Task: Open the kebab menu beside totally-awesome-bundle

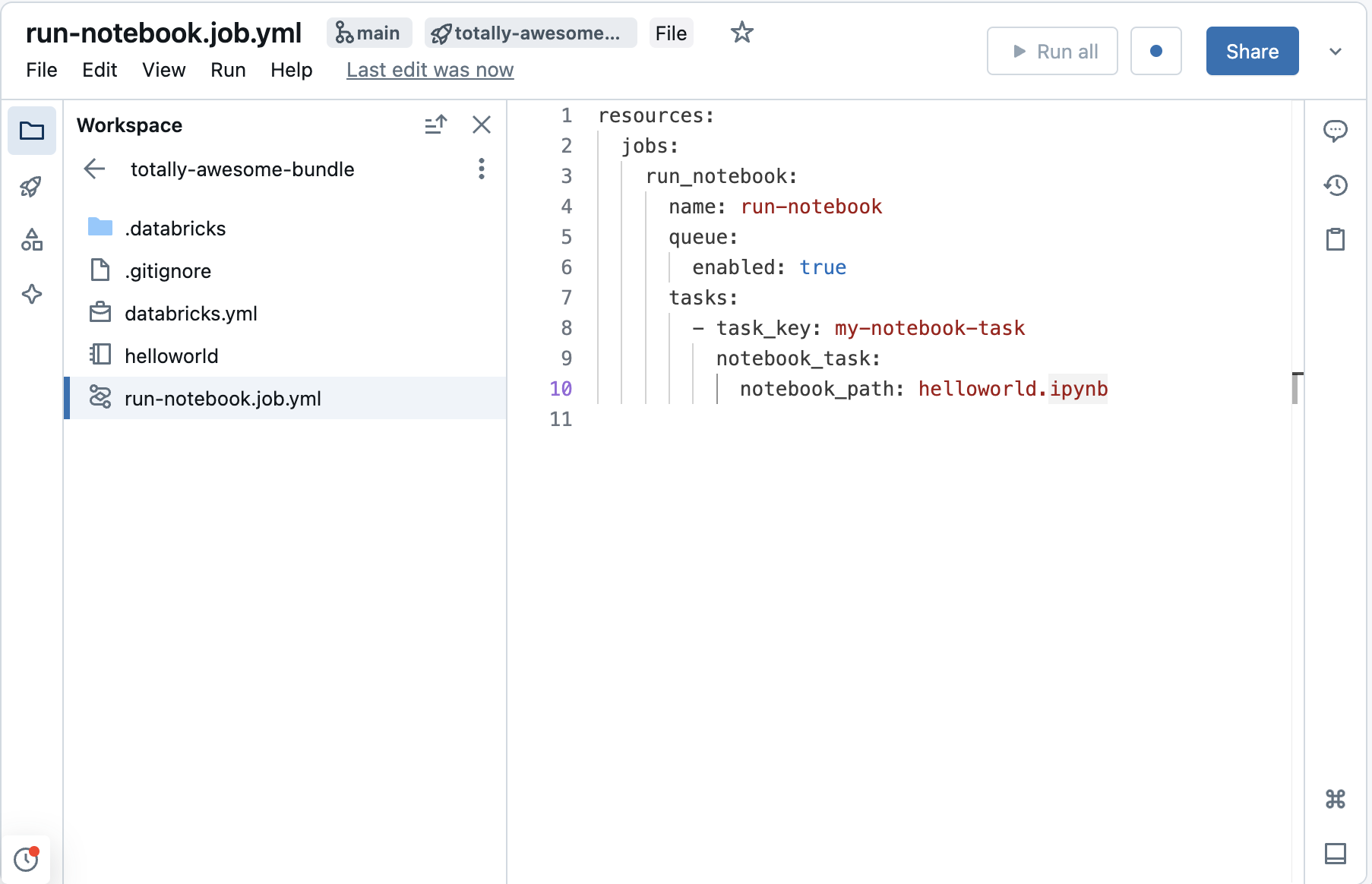Action: 482,169
